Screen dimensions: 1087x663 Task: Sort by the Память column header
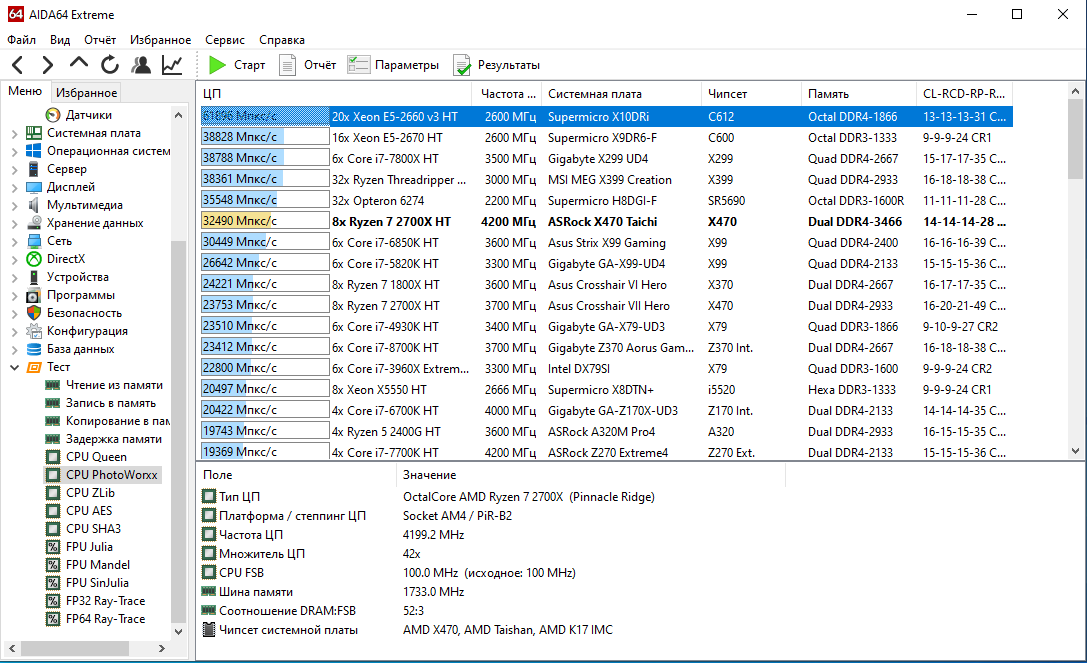858,94
